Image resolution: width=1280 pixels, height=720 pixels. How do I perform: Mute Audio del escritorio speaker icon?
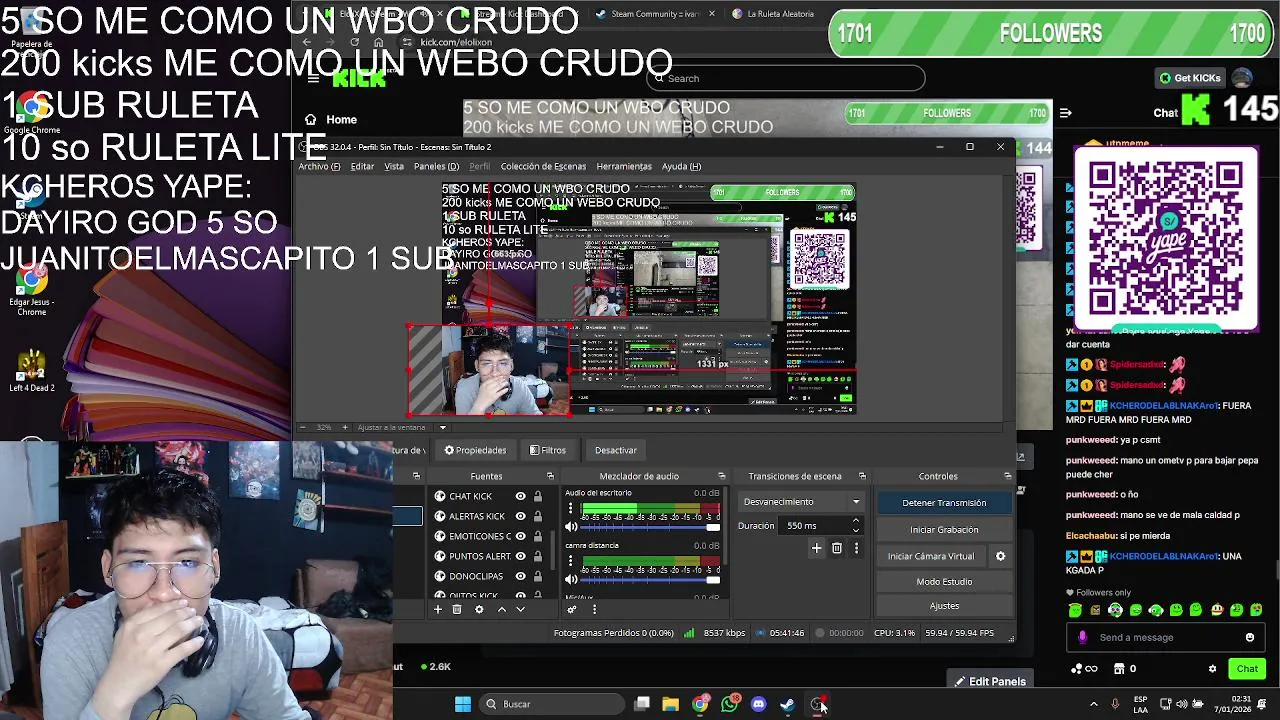click(571, 527)
